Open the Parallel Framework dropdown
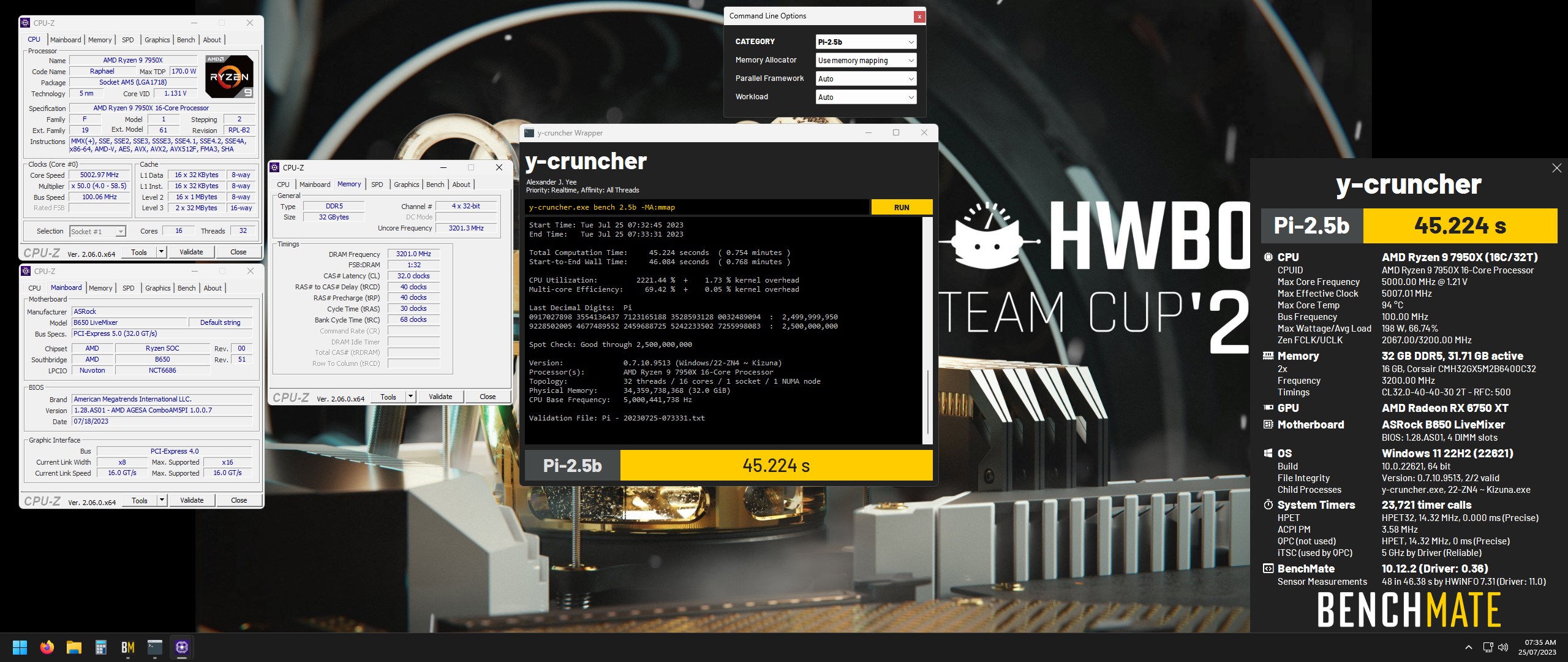This screenshot has height=662, width=1568. (x=865, y=78)
